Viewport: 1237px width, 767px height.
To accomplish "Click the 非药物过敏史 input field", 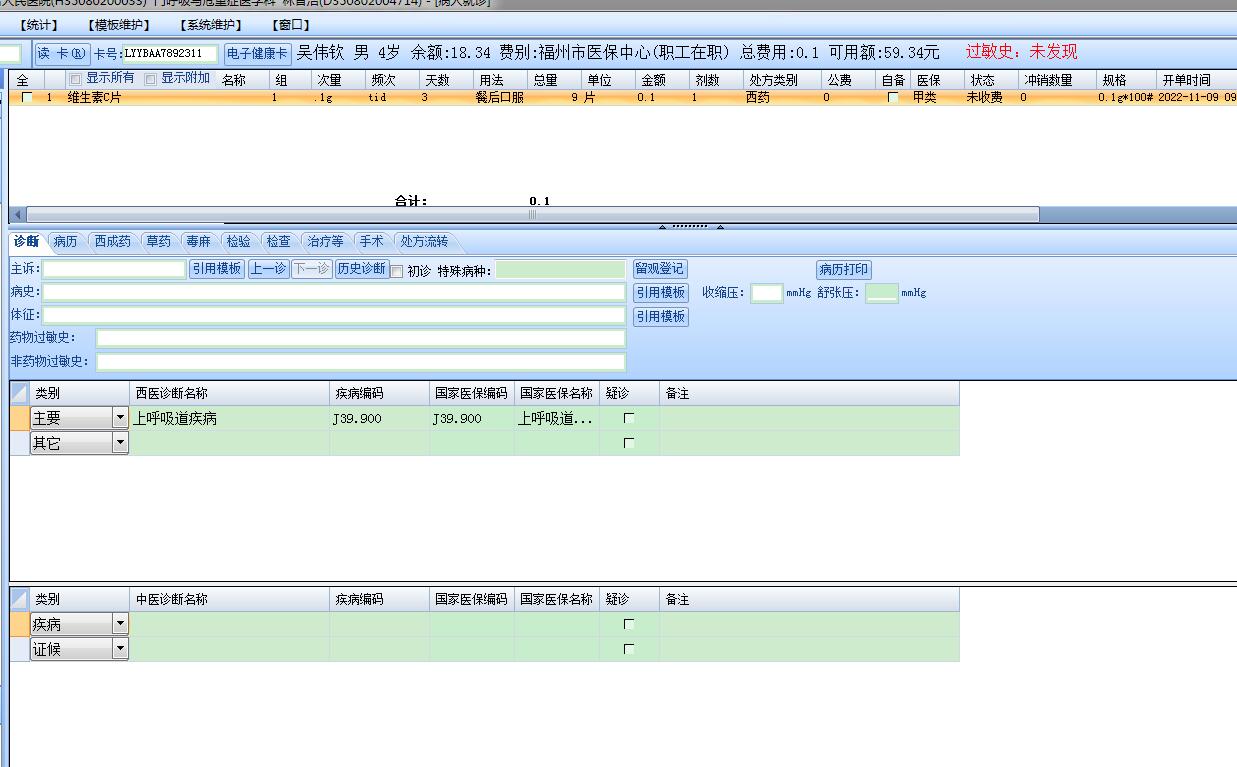I will tap(361, 361).
